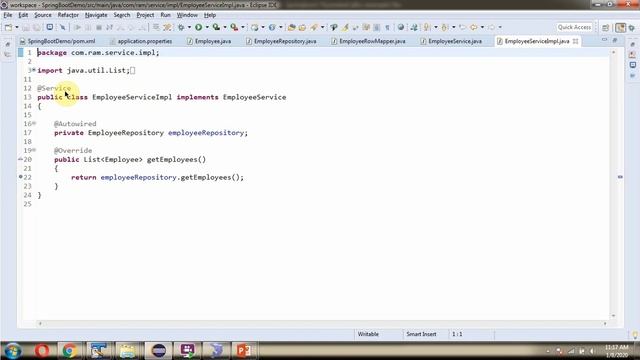The image size is (640, 360).
Task: Open Opera from the taskbar
Action: (x=42, y=350)
